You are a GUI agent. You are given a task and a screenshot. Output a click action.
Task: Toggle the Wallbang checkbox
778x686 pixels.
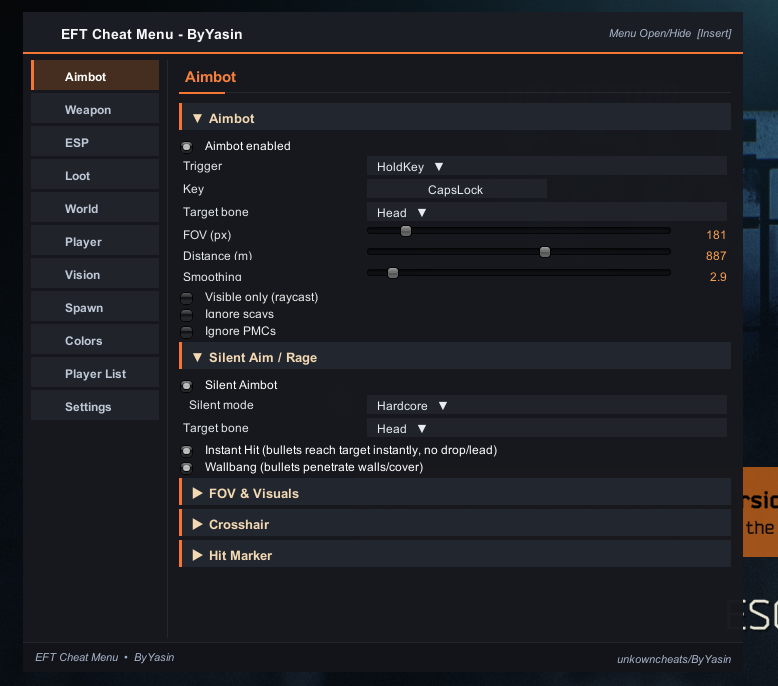187,467
